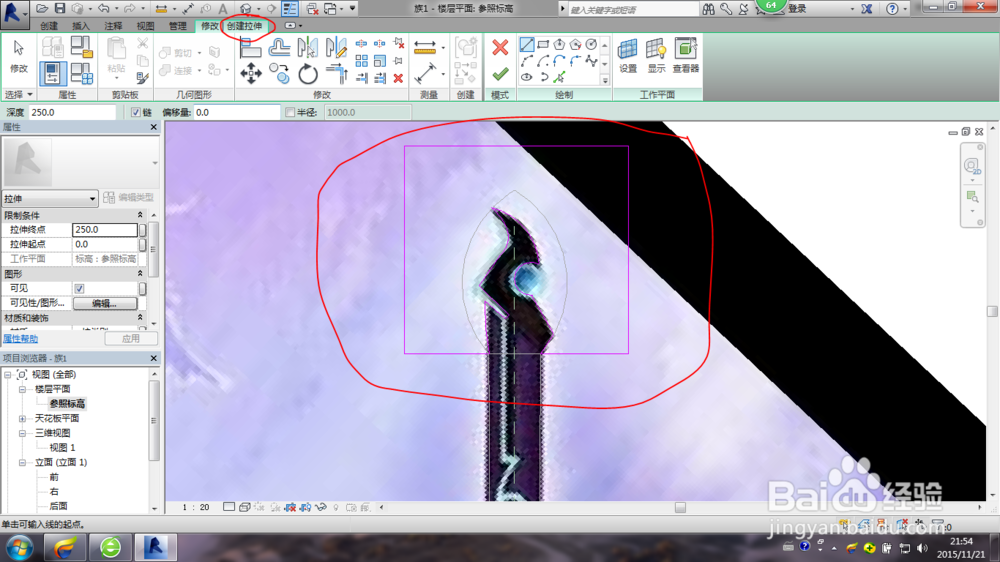
Task: Select the Array tool
Action: (362, 61)
